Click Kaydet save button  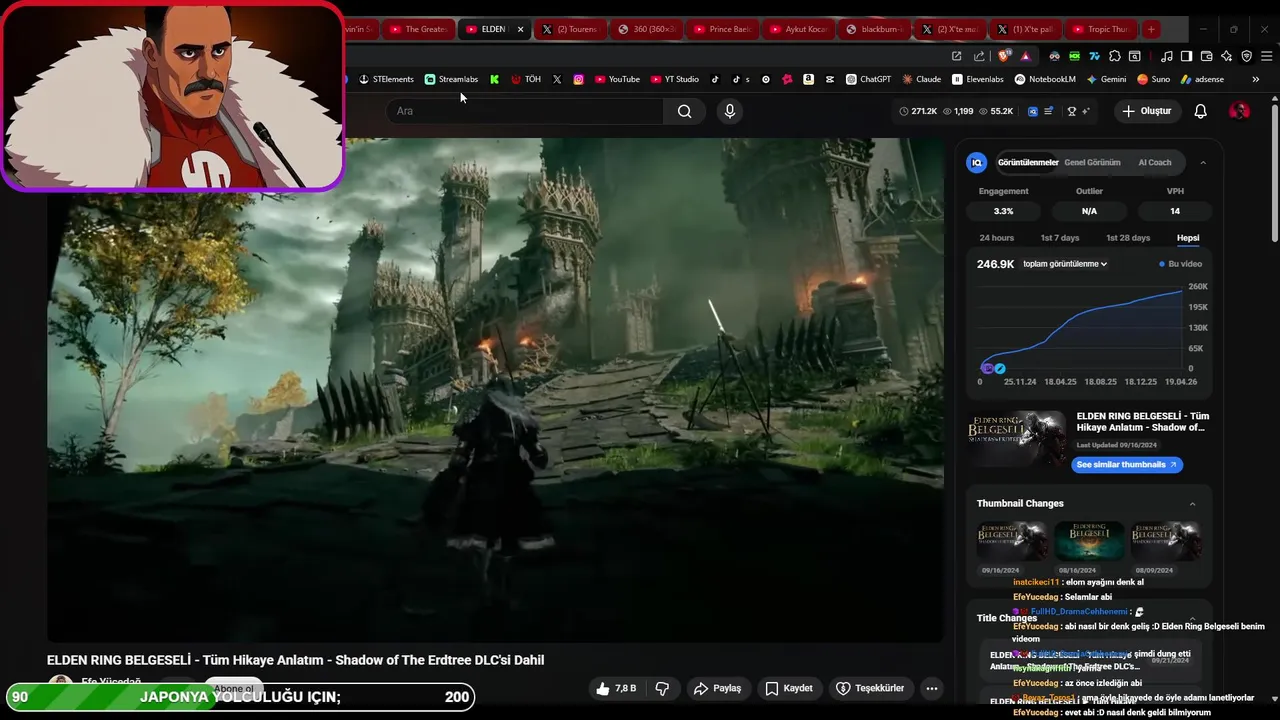click(x=788, y=688)
